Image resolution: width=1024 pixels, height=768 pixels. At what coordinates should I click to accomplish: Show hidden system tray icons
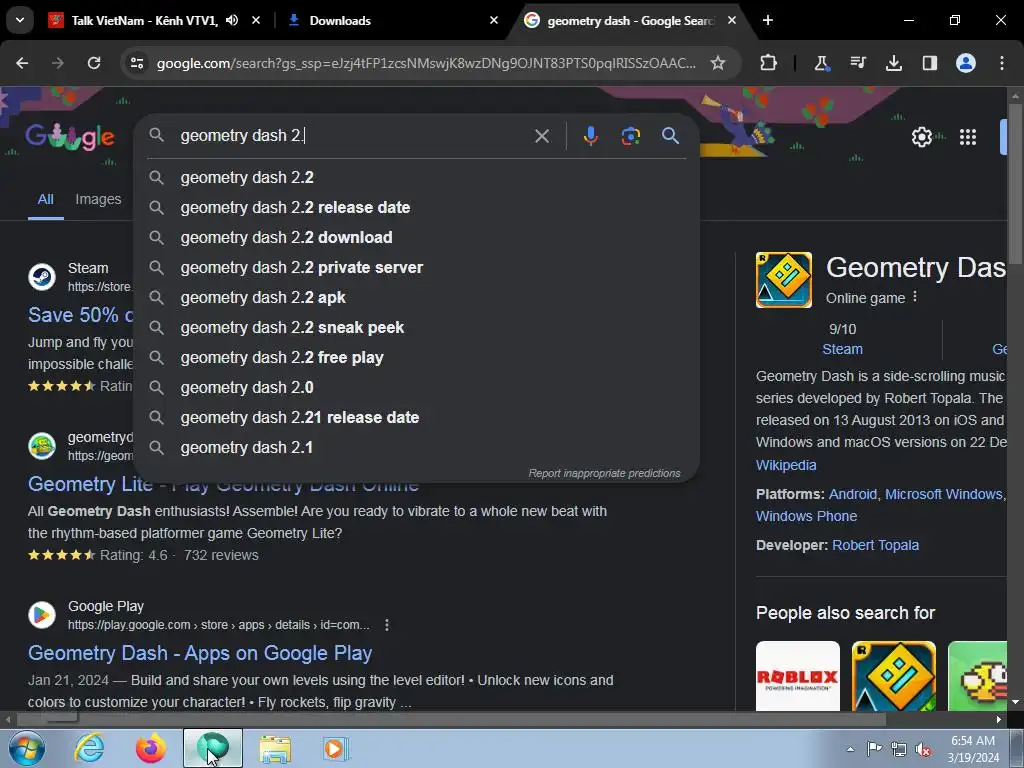pos(850,749)
